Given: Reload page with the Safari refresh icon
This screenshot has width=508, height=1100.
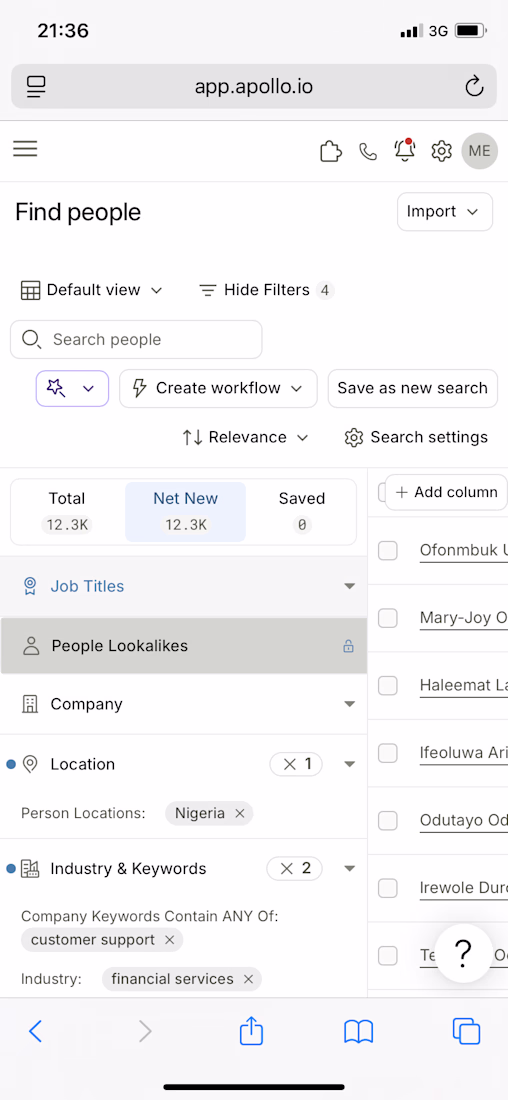Looking at the screenshot, I should point(474,87).
